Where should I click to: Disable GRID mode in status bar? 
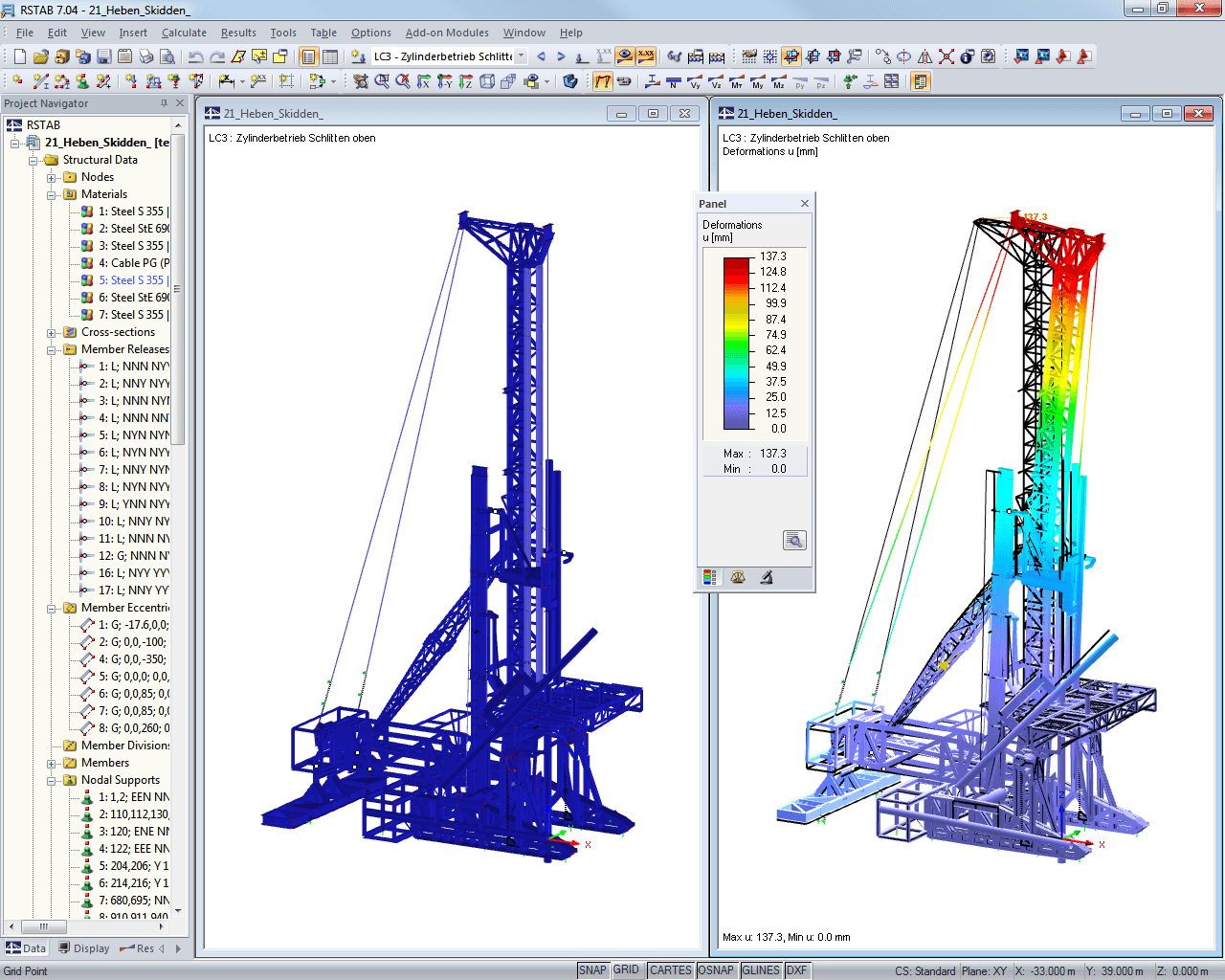[628, 969]
